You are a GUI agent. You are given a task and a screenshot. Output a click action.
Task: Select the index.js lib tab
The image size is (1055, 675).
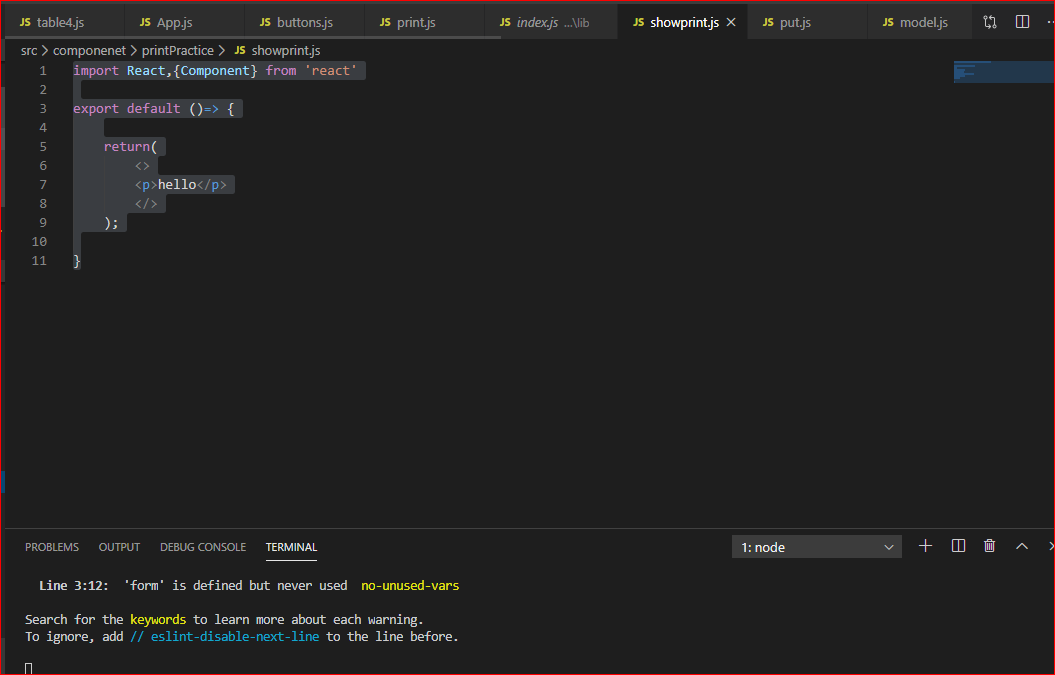click(552, 22)
